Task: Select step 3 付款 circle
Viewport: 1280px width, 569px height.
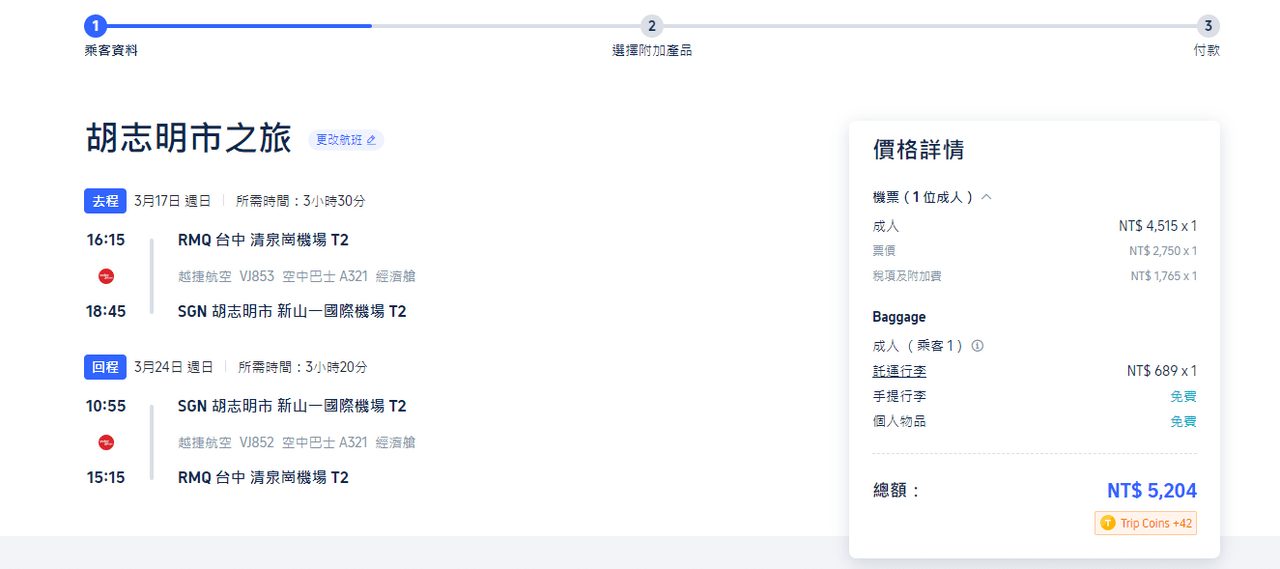Action: point(1208,26)
